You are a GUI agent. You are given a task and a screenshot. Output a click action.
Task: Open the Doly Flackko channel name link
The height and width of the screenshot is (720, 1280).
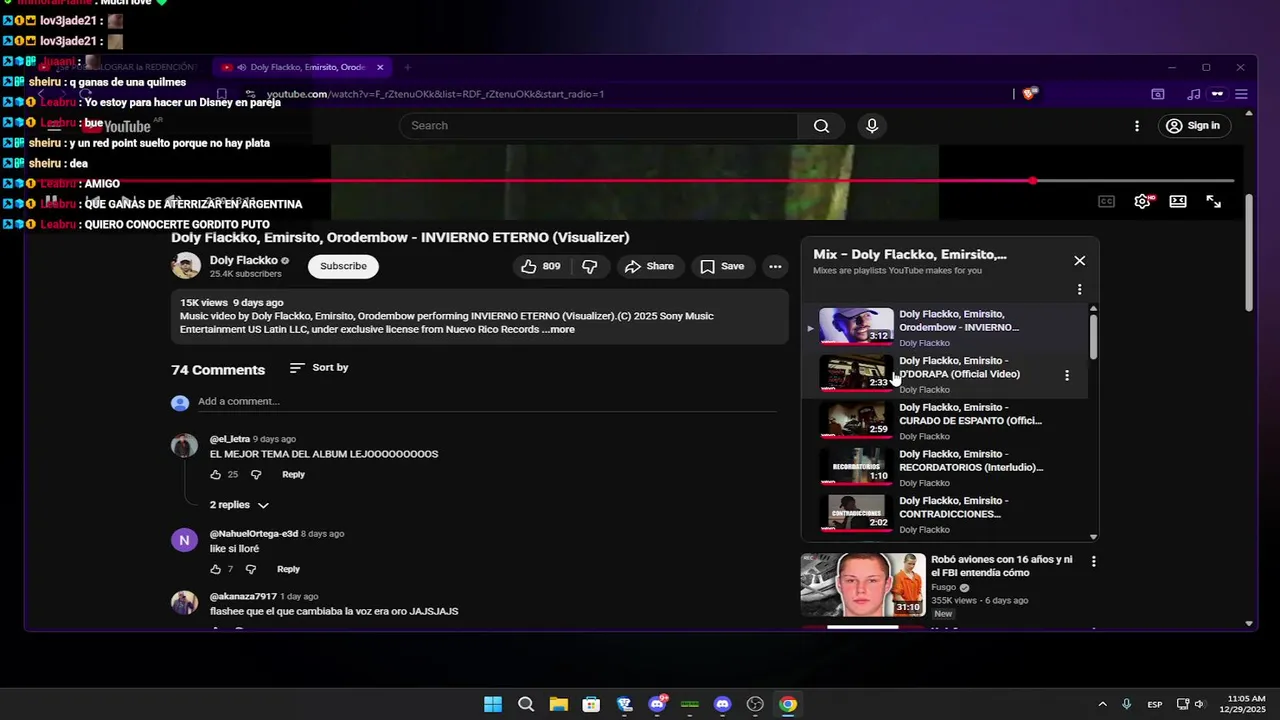(x=243, y=260)
